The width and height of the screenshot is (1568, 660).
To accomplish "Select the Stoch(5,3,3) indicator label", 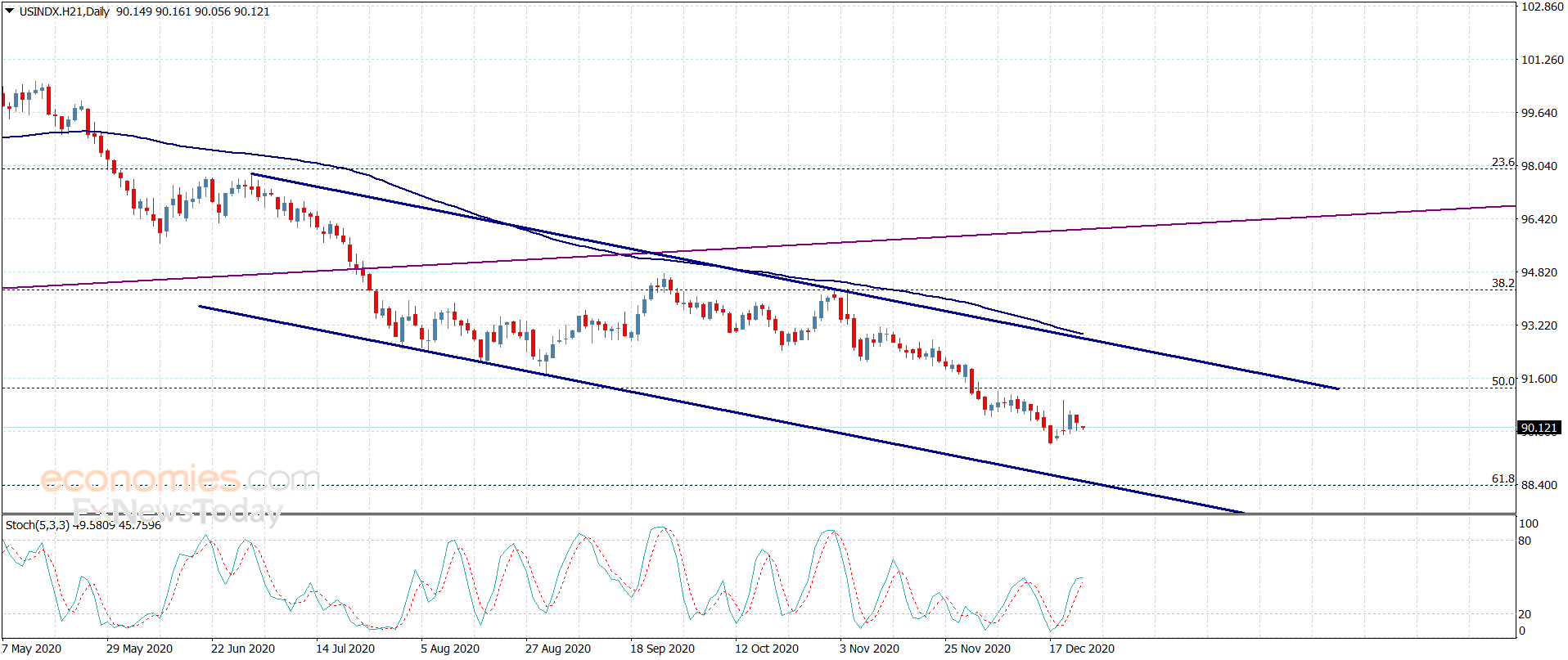I will (x=37, y=525).
